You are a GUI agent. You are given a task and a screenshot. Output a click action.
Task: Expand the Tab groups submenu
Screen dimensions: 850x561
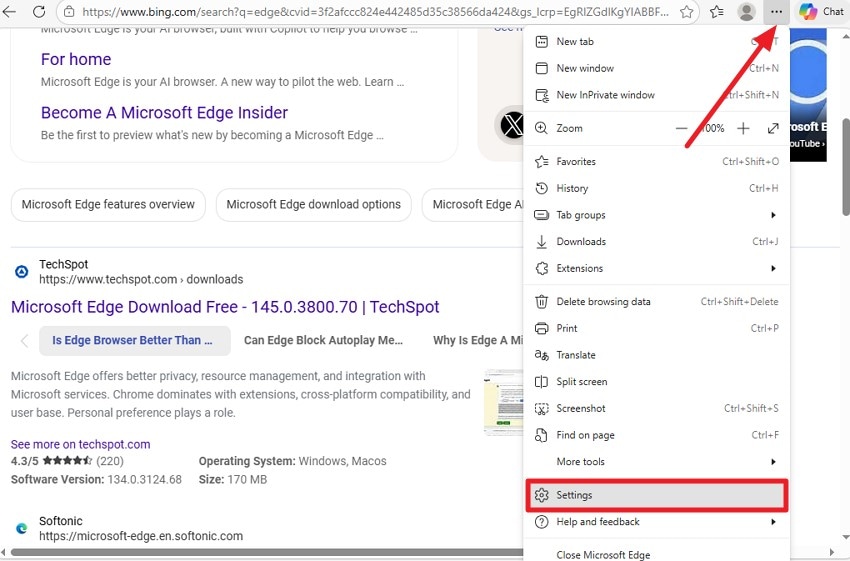(x=656, y=215)
